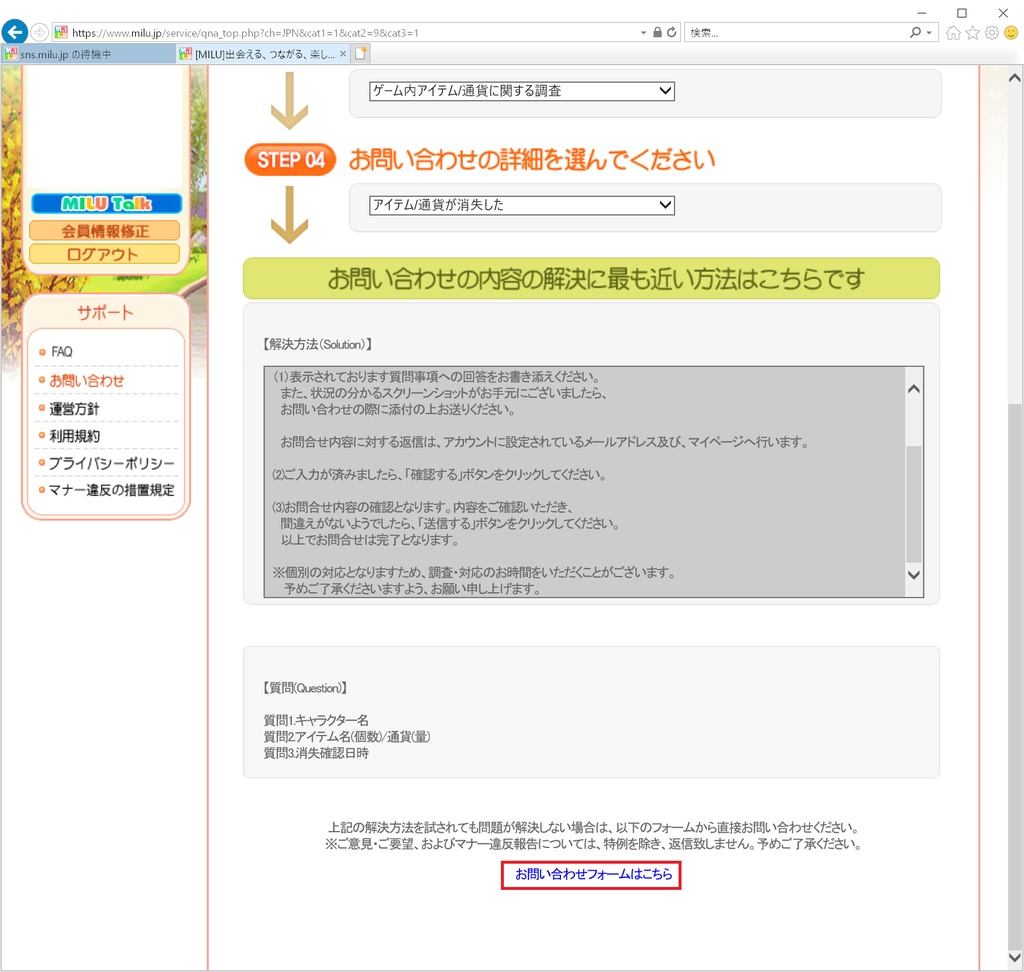Click the refresh icon in address bar
This screenshot has width=1024, height=972.
coord(671,32)
